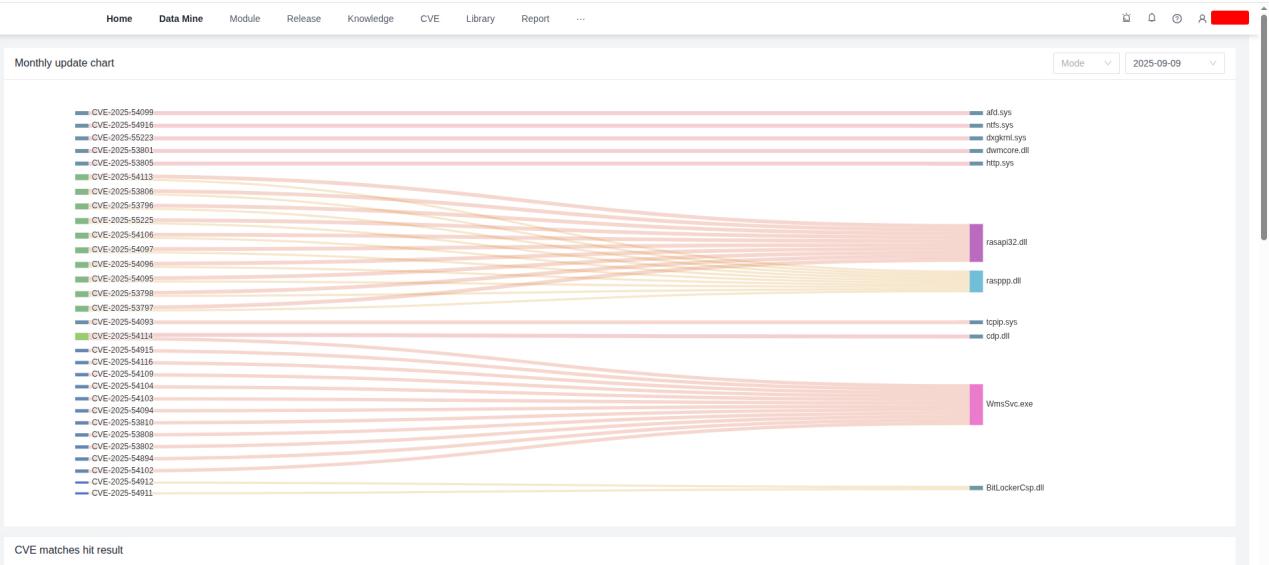Go to the Knowledge menu
Screen dimensions: 1269x565
tap(370, 18)
